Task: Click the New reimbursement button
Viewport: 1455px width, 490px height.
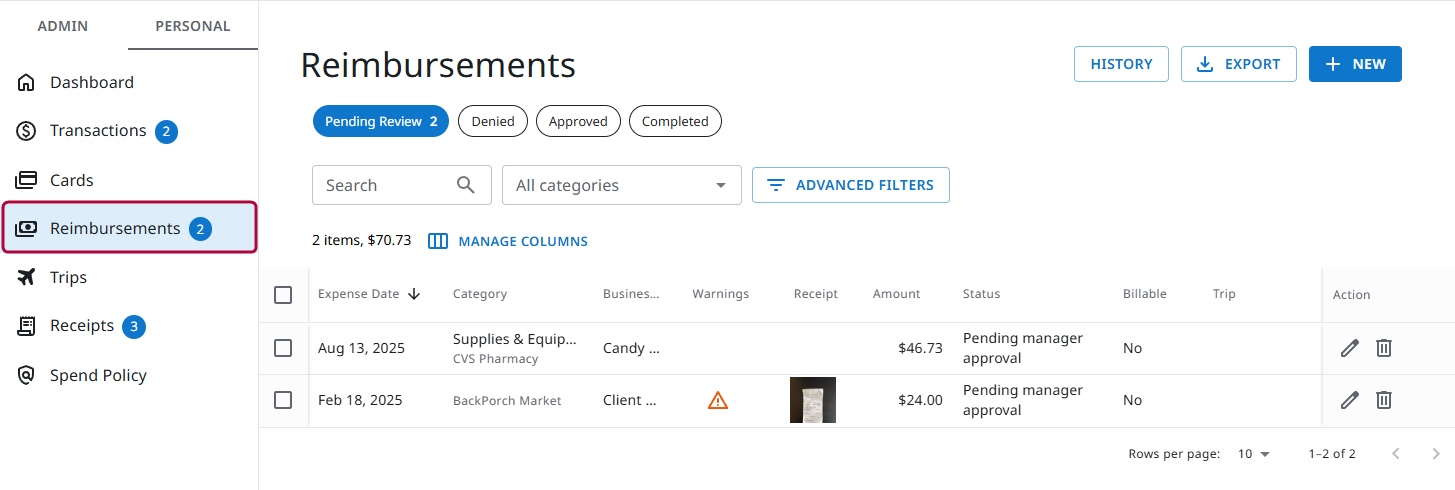Action: pyautogui.click(x=1354, y=64)
